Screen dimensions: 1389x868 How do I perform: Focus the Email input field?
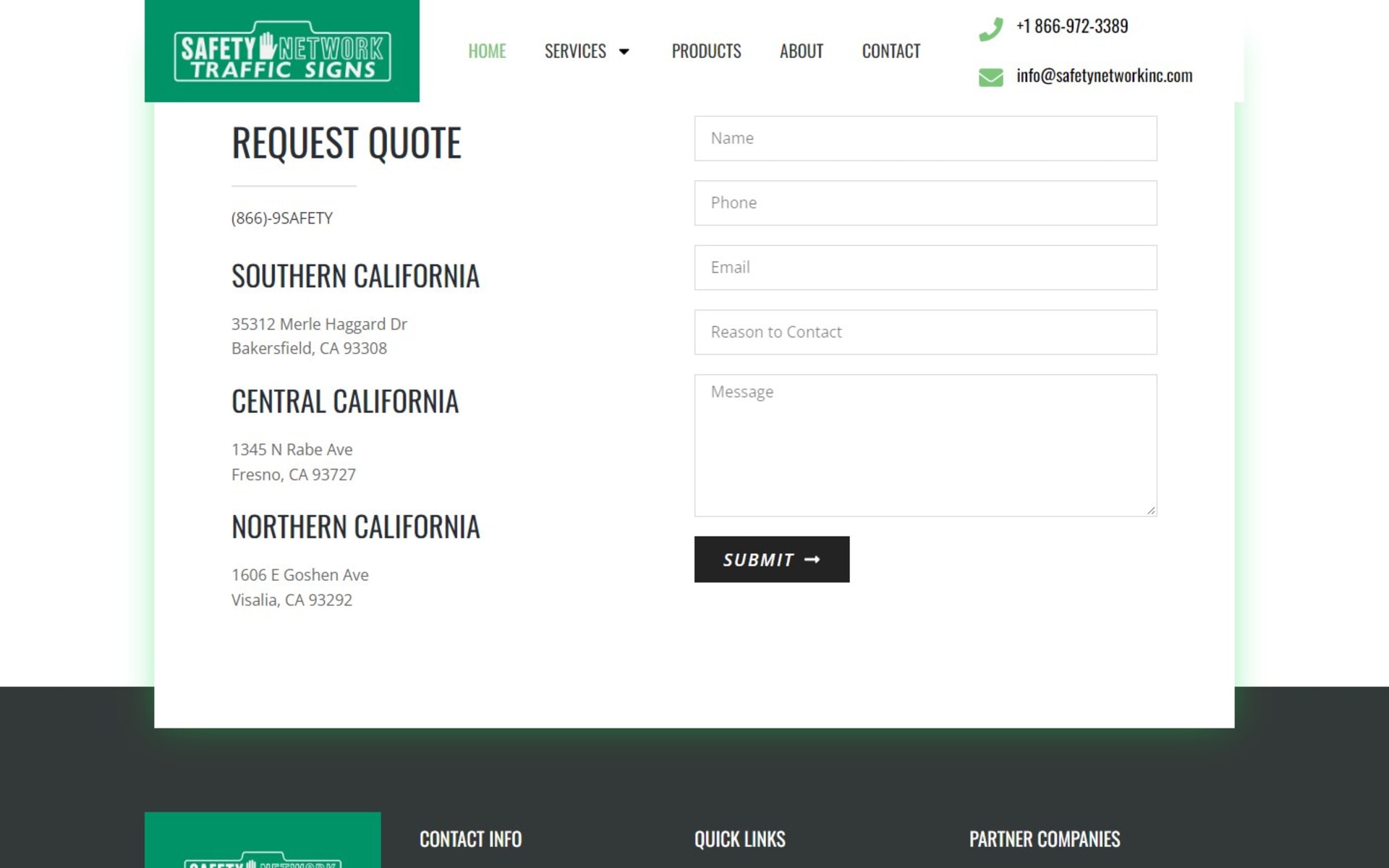[x=925, y=268]
